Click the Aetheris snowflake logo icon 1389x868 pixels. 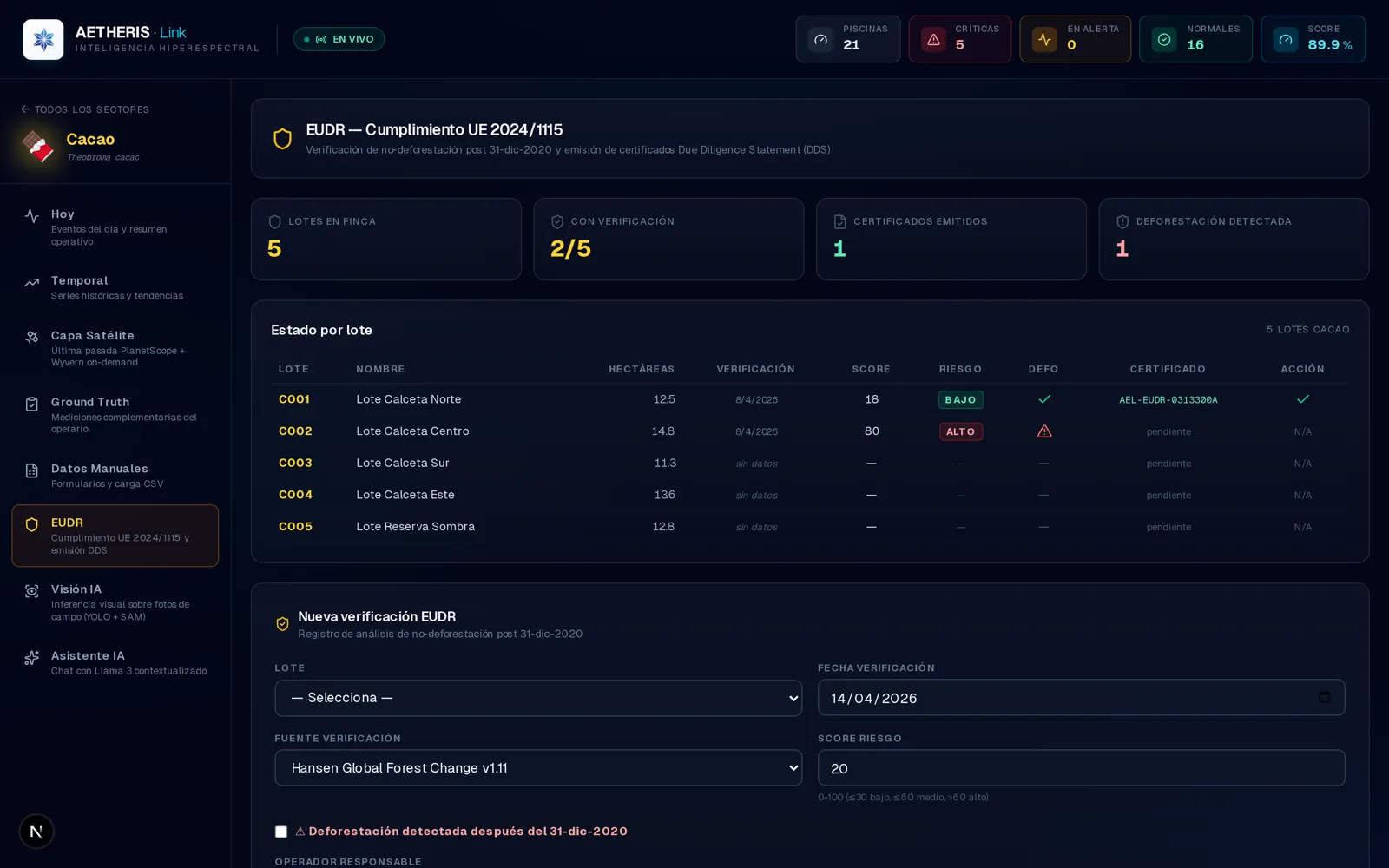43,39
